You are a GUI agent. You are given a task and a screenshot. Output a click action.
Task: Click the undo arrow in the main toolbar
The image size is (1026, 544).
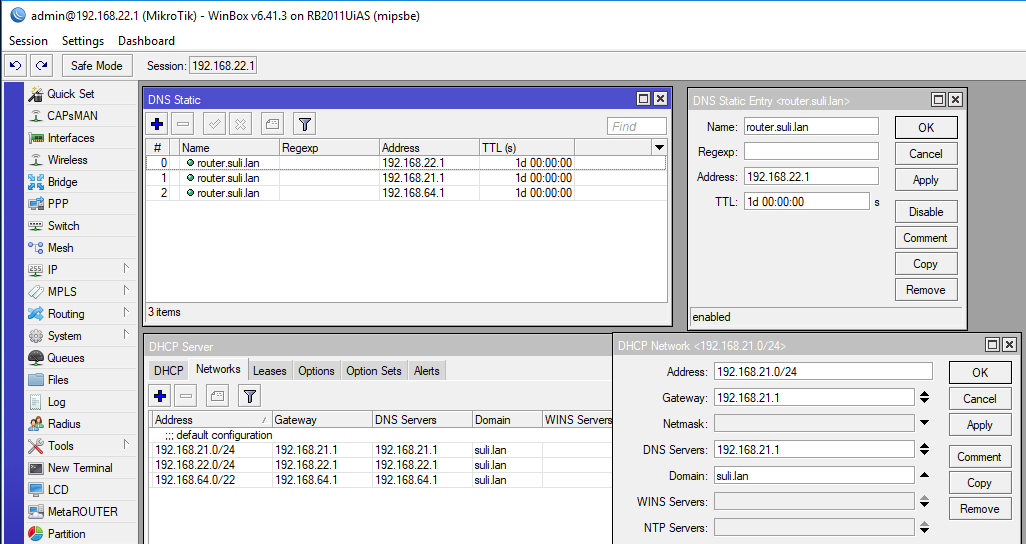[x=15, y=65]
